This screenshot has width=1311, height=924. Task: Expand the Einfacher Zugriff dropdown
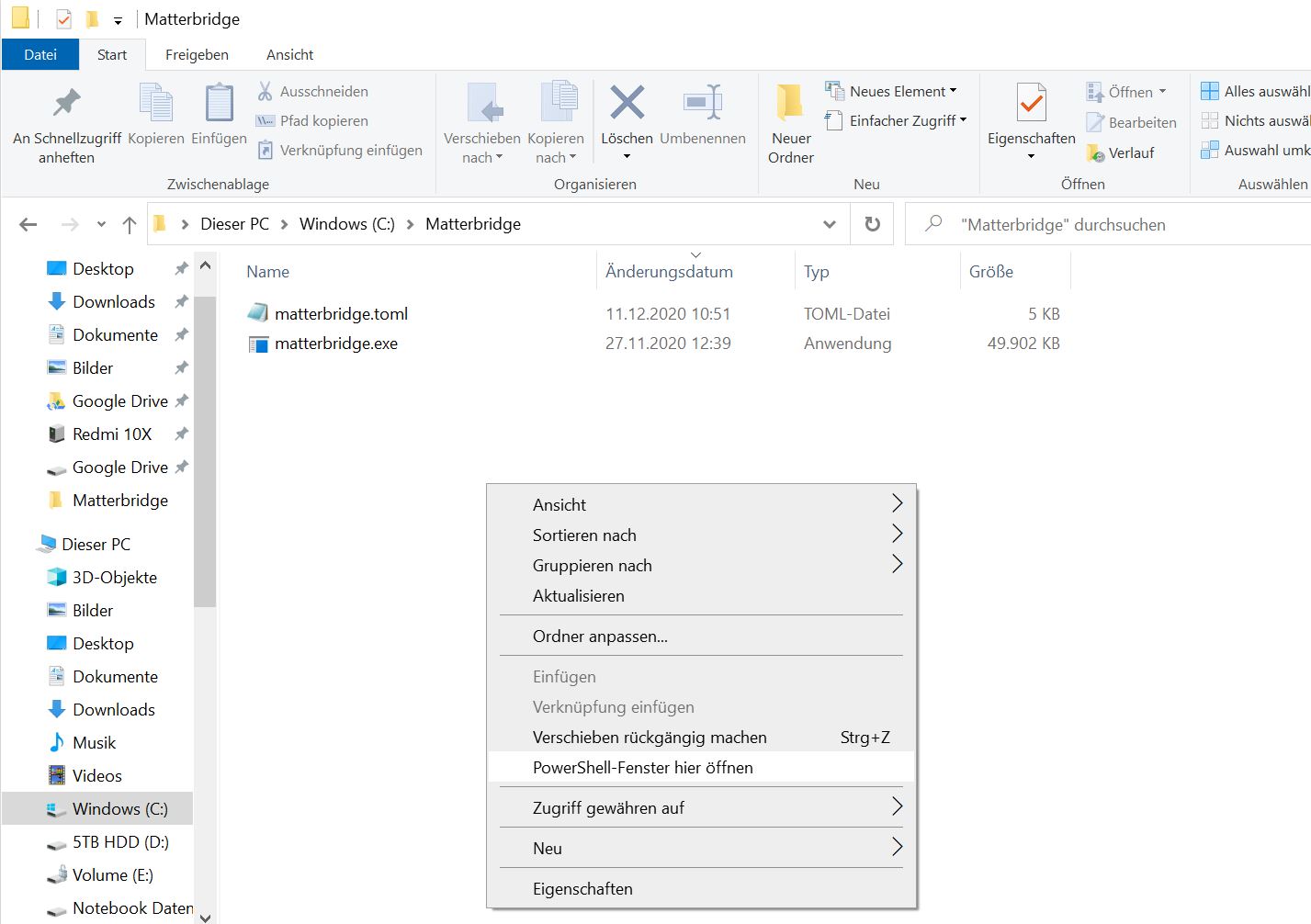pyautogui.click(x=963, y=120)
